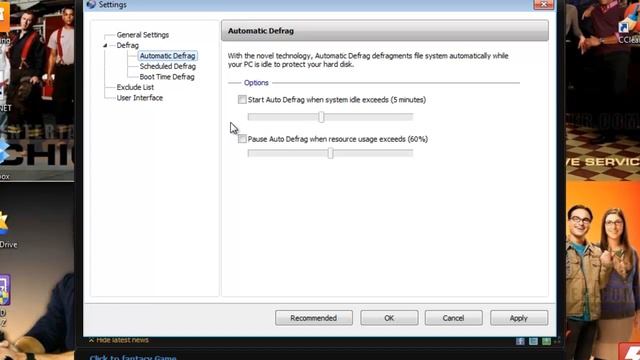This screenshot has height=360, width=640.
Task: Open Scheduled Defrag settings
Action: 167,66
